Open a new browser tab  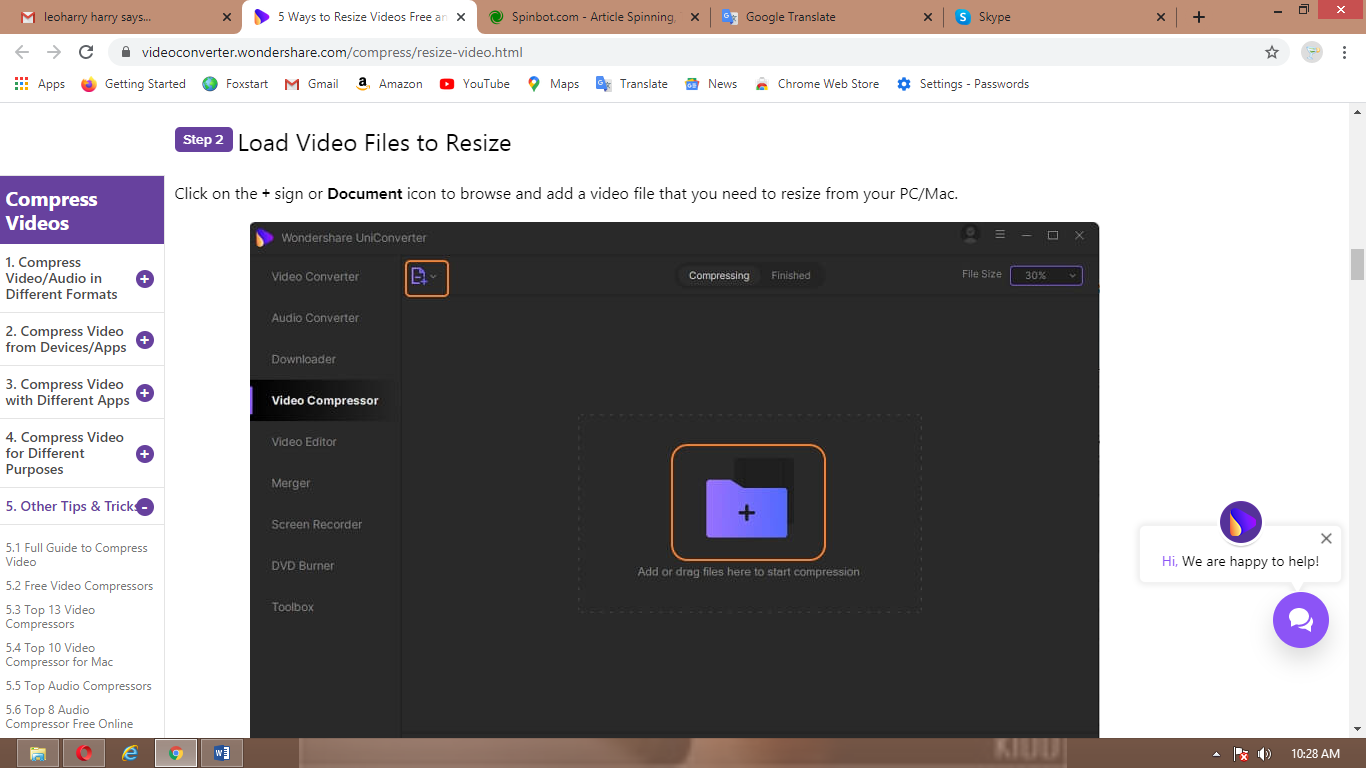coord(1199,17)
